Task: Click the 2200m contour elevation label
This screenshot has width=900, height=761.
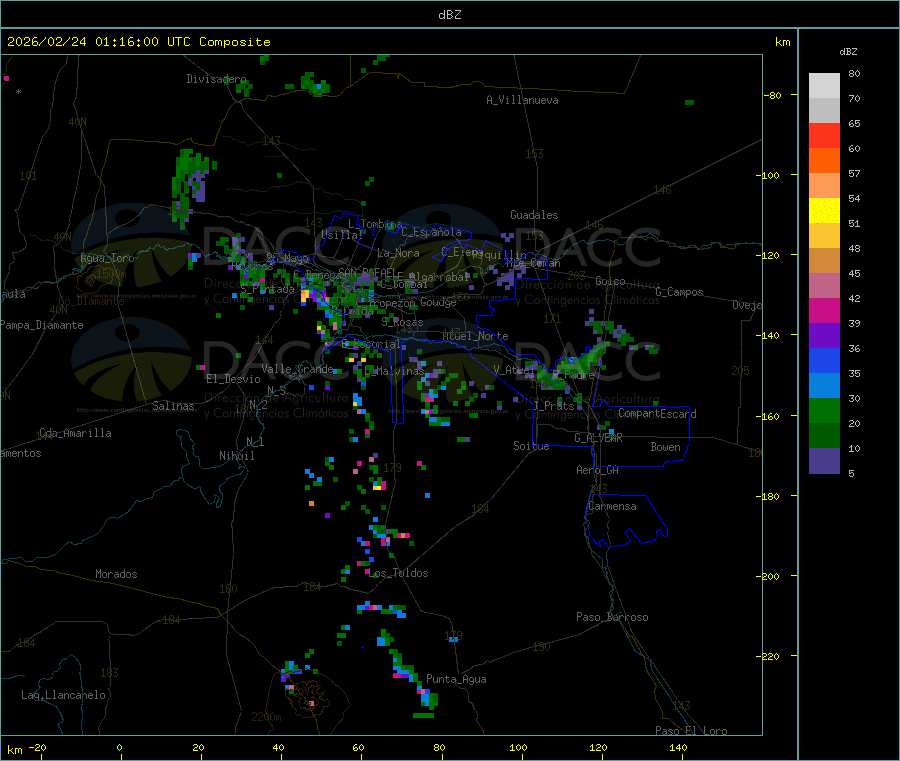Action: 266,717
